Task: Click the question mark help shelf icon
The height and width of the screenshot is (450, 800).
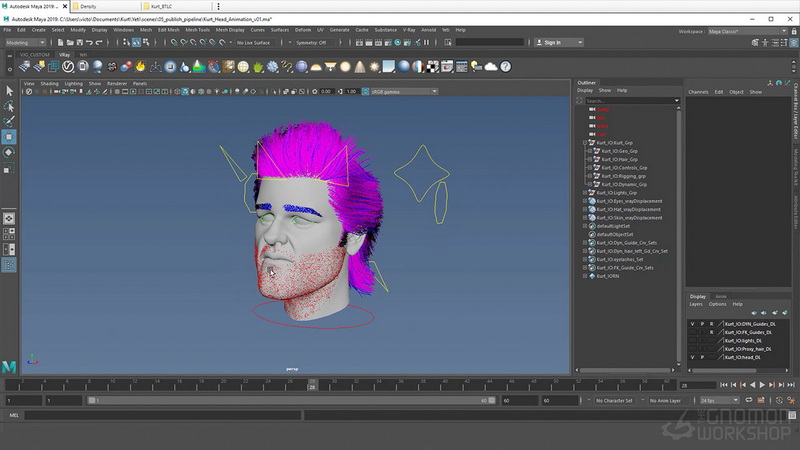Action: tap(506, 66)
